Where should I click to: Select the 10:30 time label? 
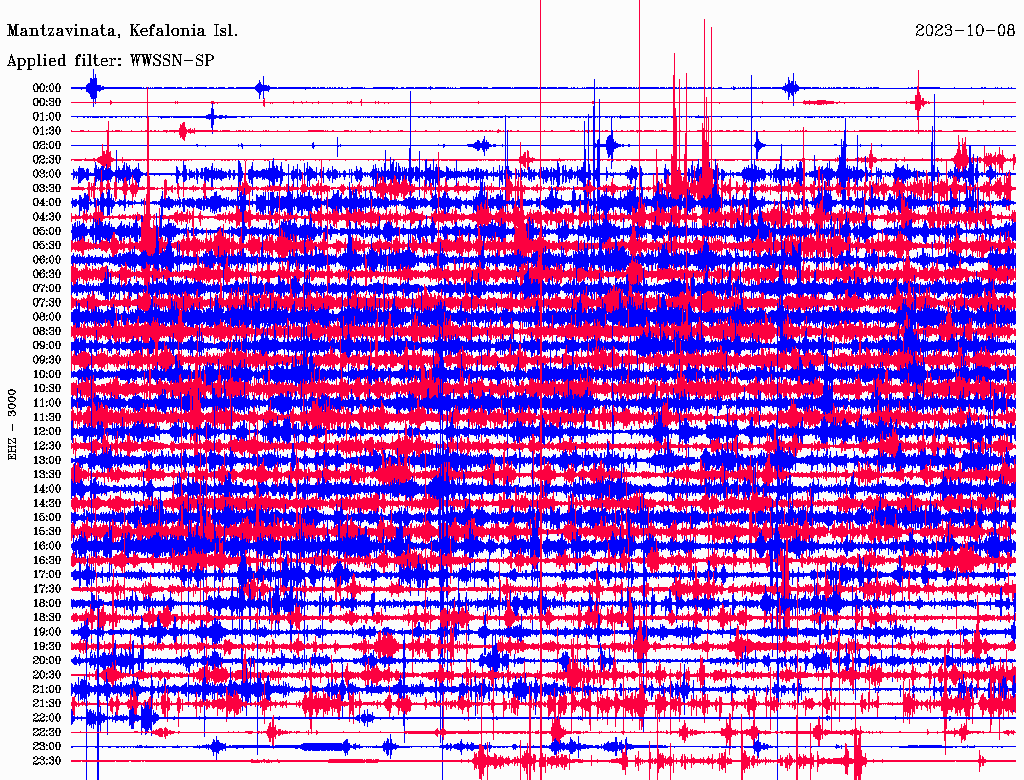(x=47, y=389)
